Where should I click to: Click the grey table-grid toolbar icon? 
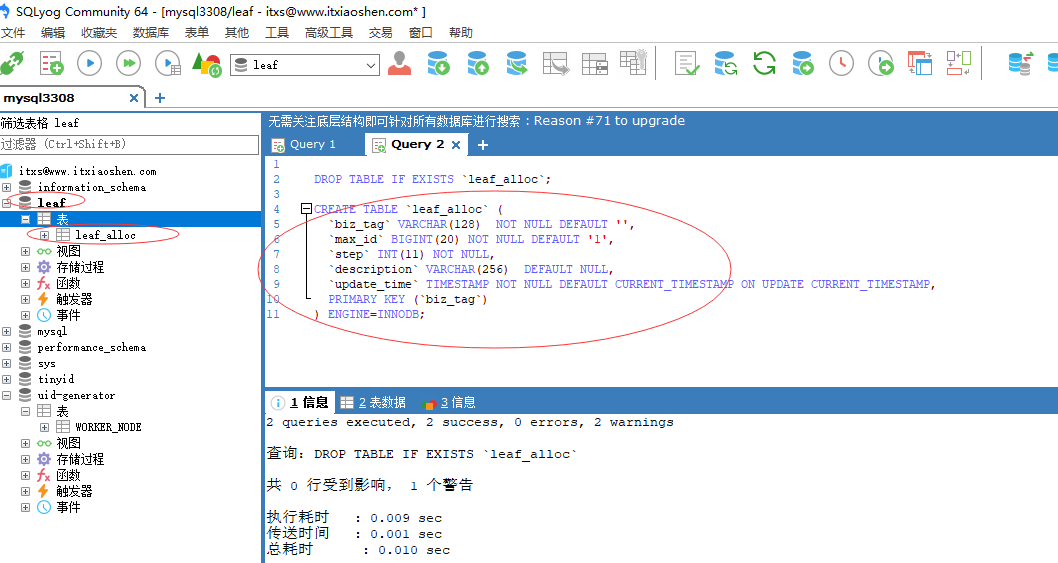594,64
